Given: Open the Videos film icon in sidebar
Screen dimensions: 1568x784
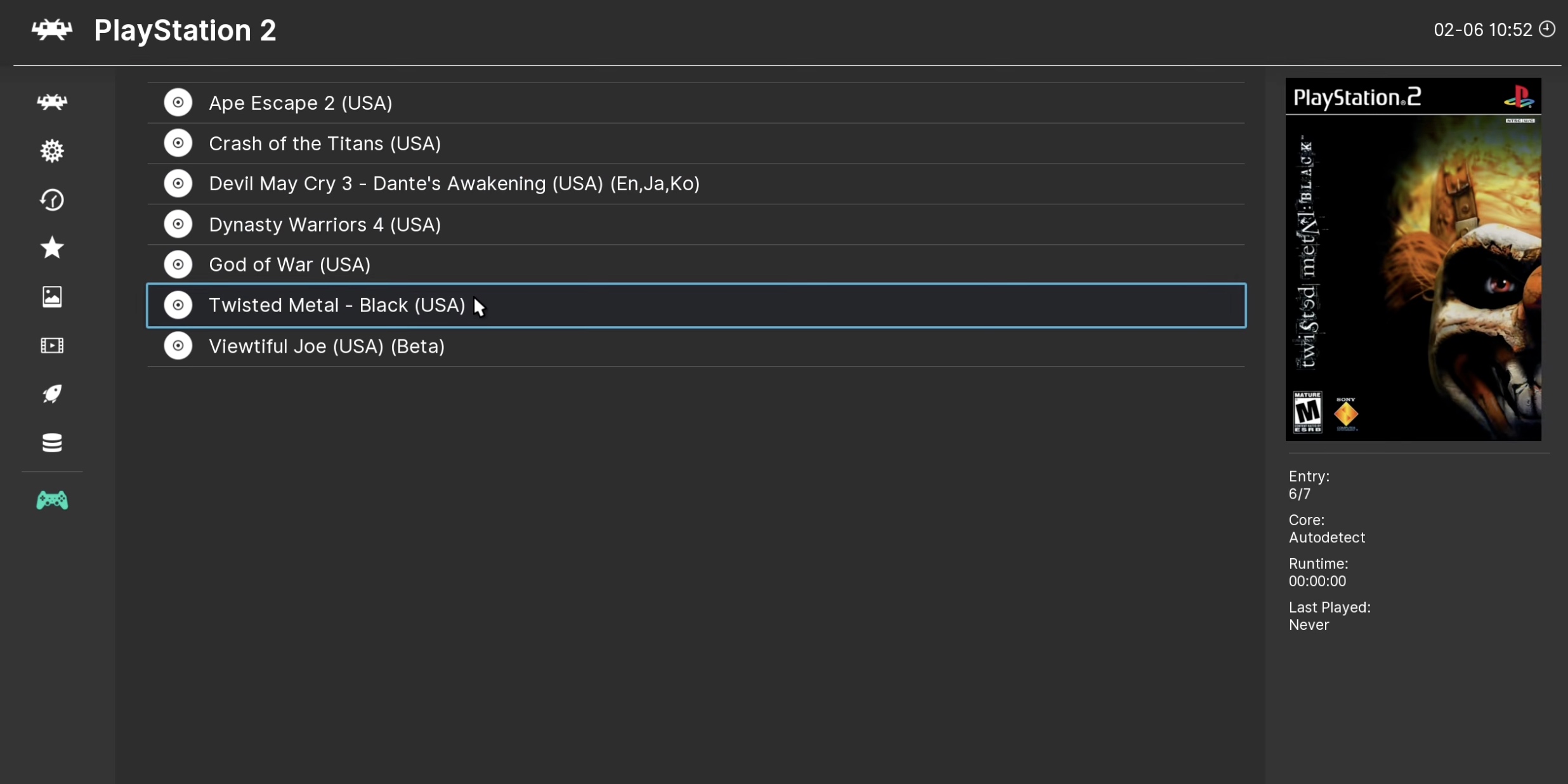Looking at the screenshot, I should [52, 346].
